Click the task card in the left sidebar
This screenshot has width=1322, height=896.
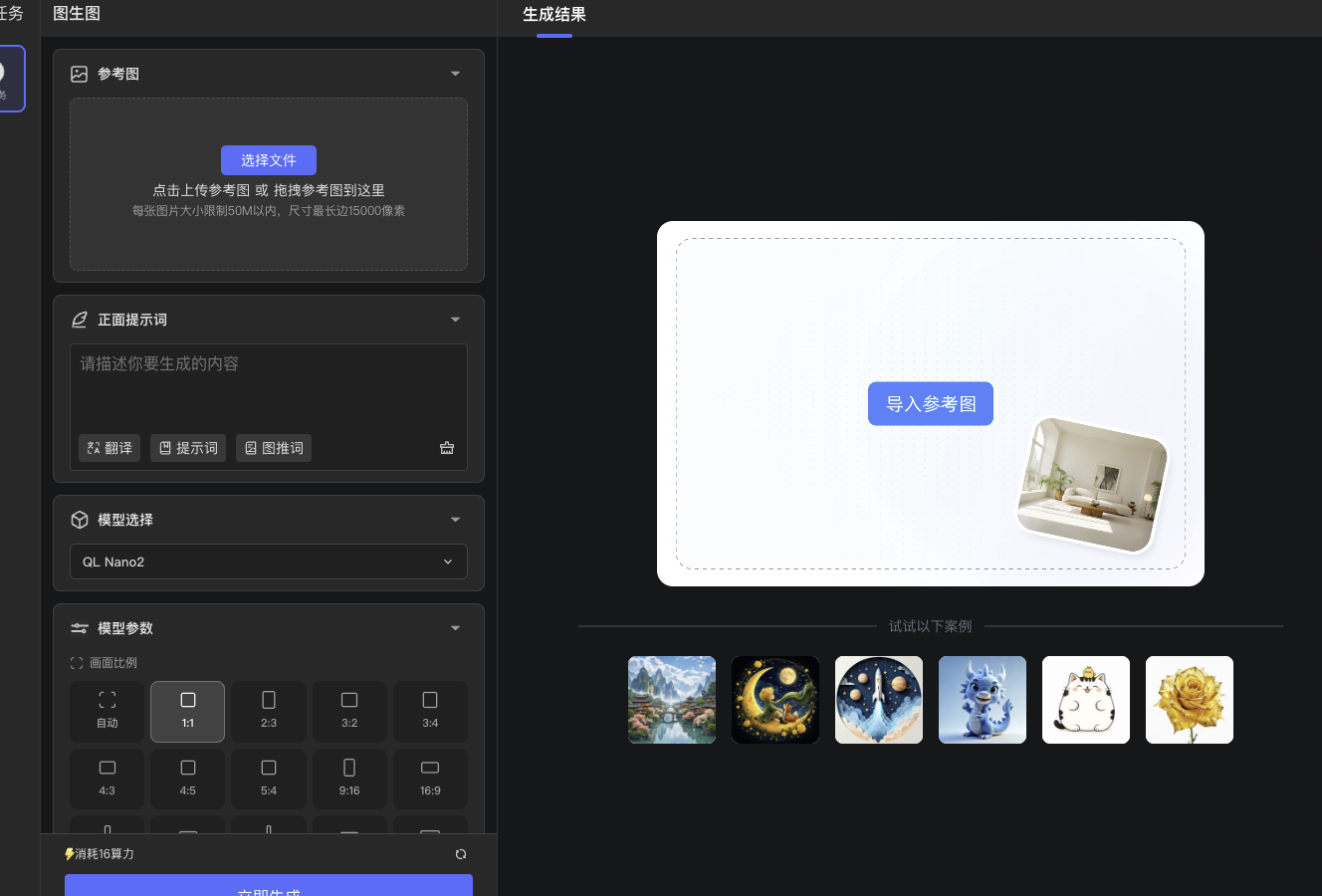(10, 79)
